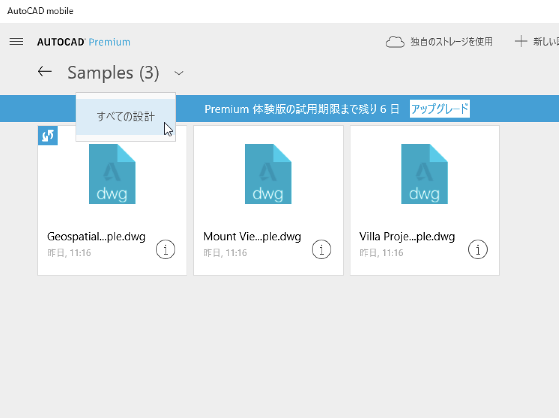
Task: Show info for Mount Vie...ple.dwg
Action: [x=322, y=249]
